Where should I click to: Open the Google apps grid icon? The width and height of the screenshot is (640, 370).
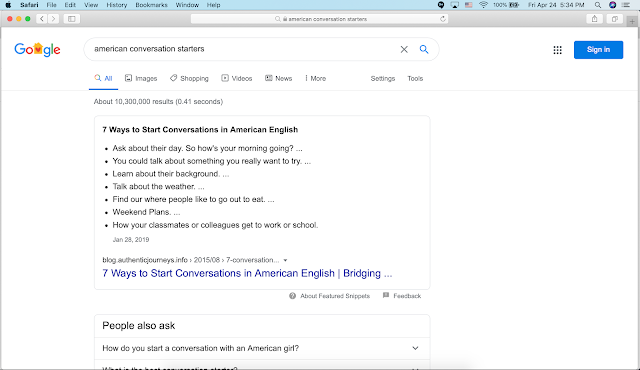[558, 50]
